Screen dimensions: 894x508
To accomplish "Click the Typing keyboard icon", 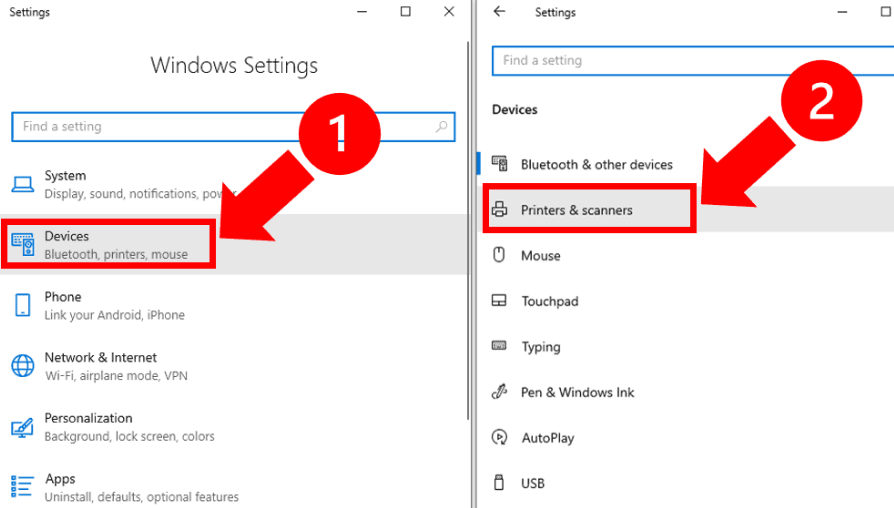I will coord(500,347).
